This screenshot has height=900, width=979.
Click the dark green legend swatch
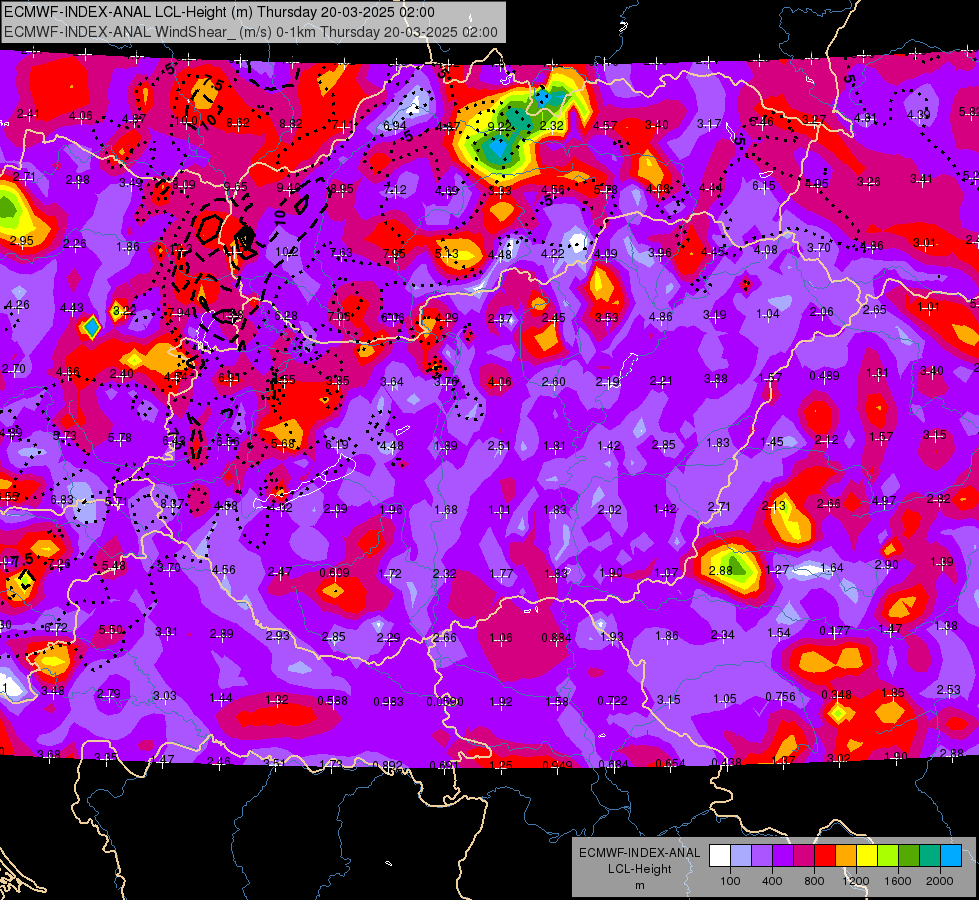point(909,856)
